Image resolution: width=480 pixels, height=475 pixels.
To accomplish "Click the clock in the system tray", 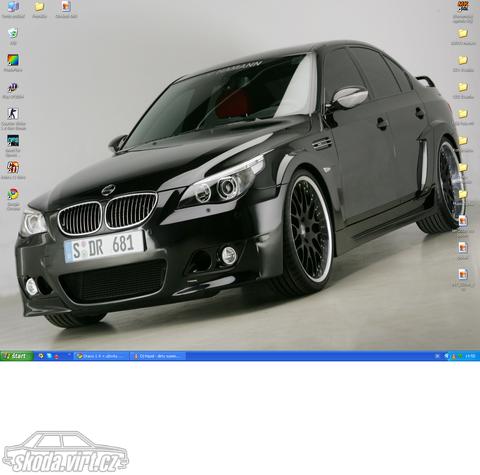I will coord(470,356).
